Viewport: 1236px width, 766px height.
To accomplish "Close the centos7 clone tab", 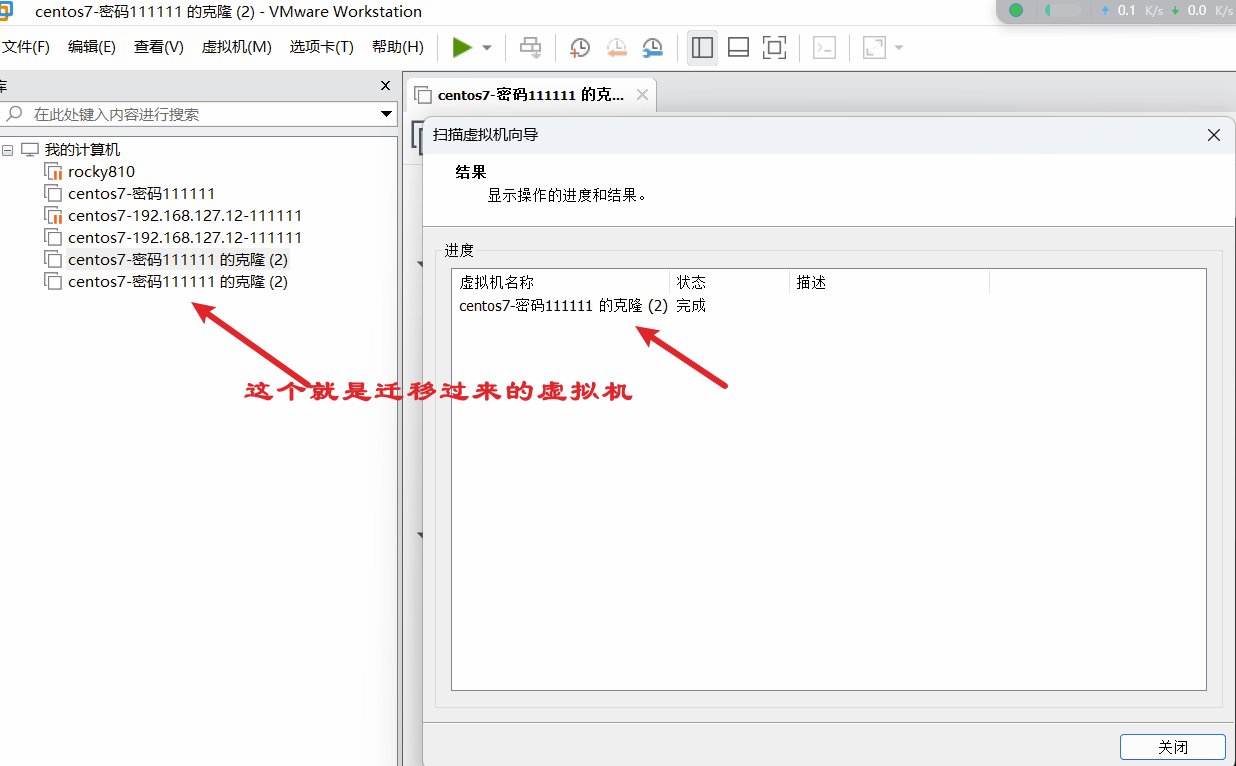I will pos(642,95).
